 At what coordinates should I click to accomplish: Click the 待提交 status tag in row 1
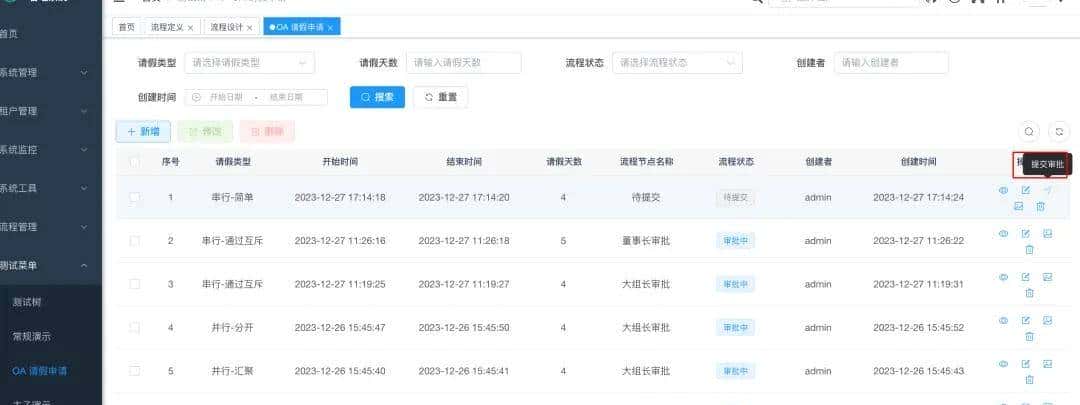click(736, 198)
